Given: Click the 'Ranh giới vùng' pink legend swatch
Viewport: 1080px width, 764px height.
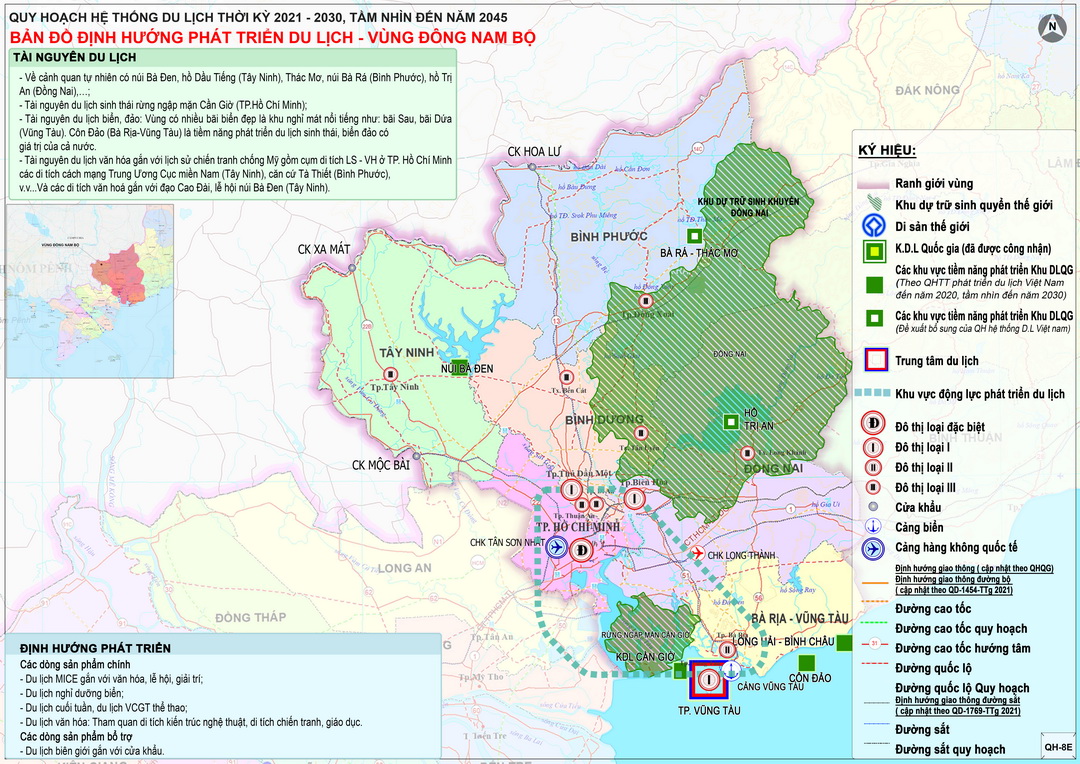Looking at the screenshot, I should coord(872,183).
